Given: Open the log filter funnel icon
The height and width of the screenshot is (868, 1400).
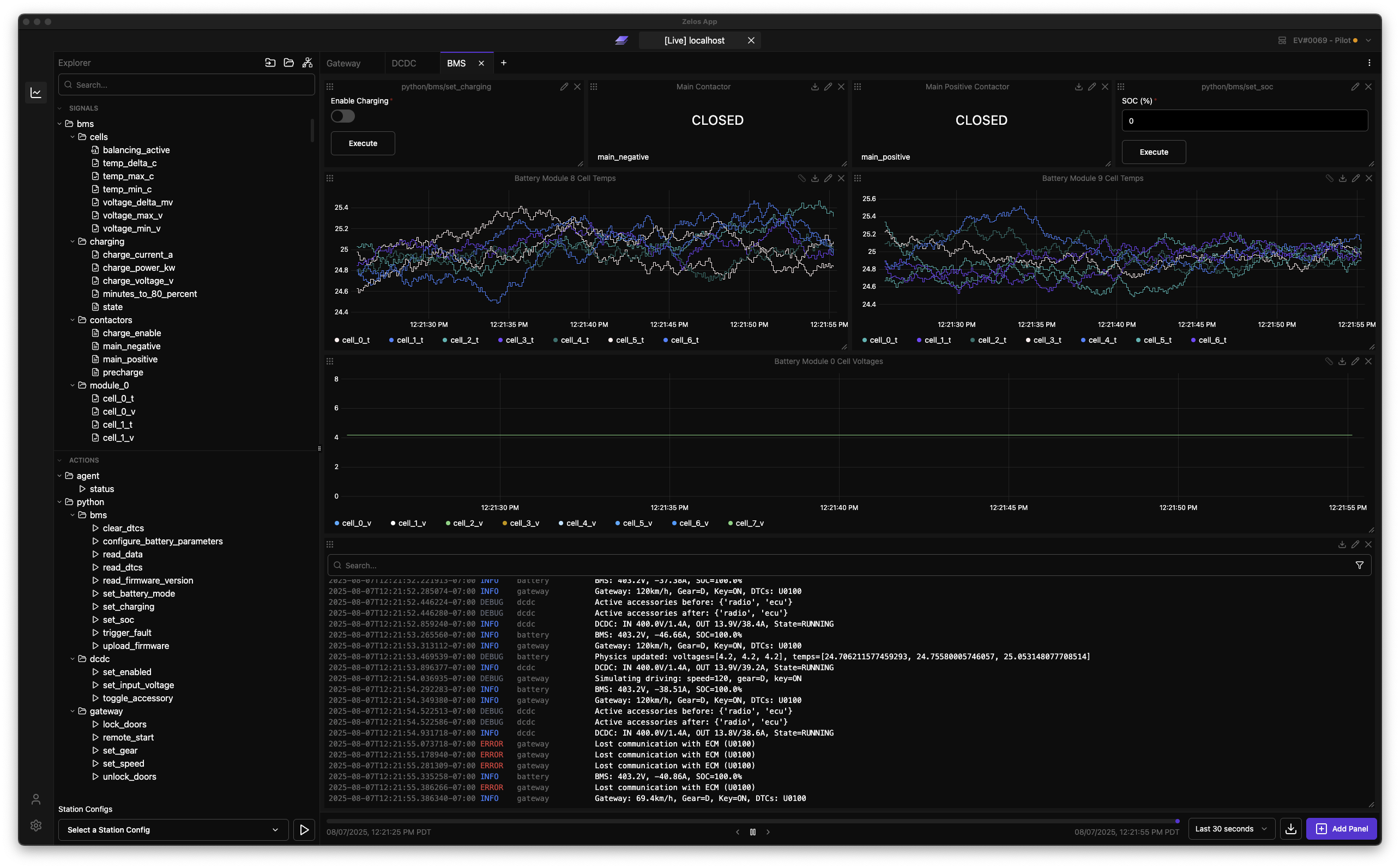Looking at the screenshot, I should click(1359, 566).
